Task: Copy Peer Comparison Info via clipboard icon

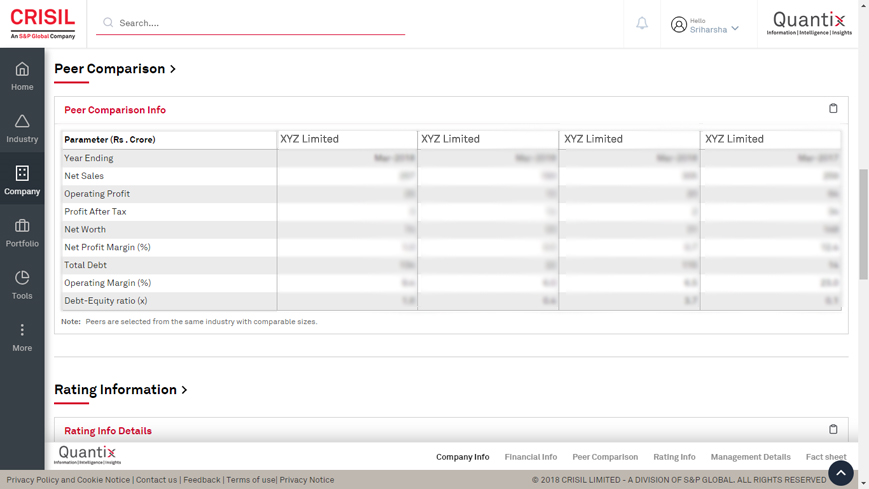Action: 833,109
